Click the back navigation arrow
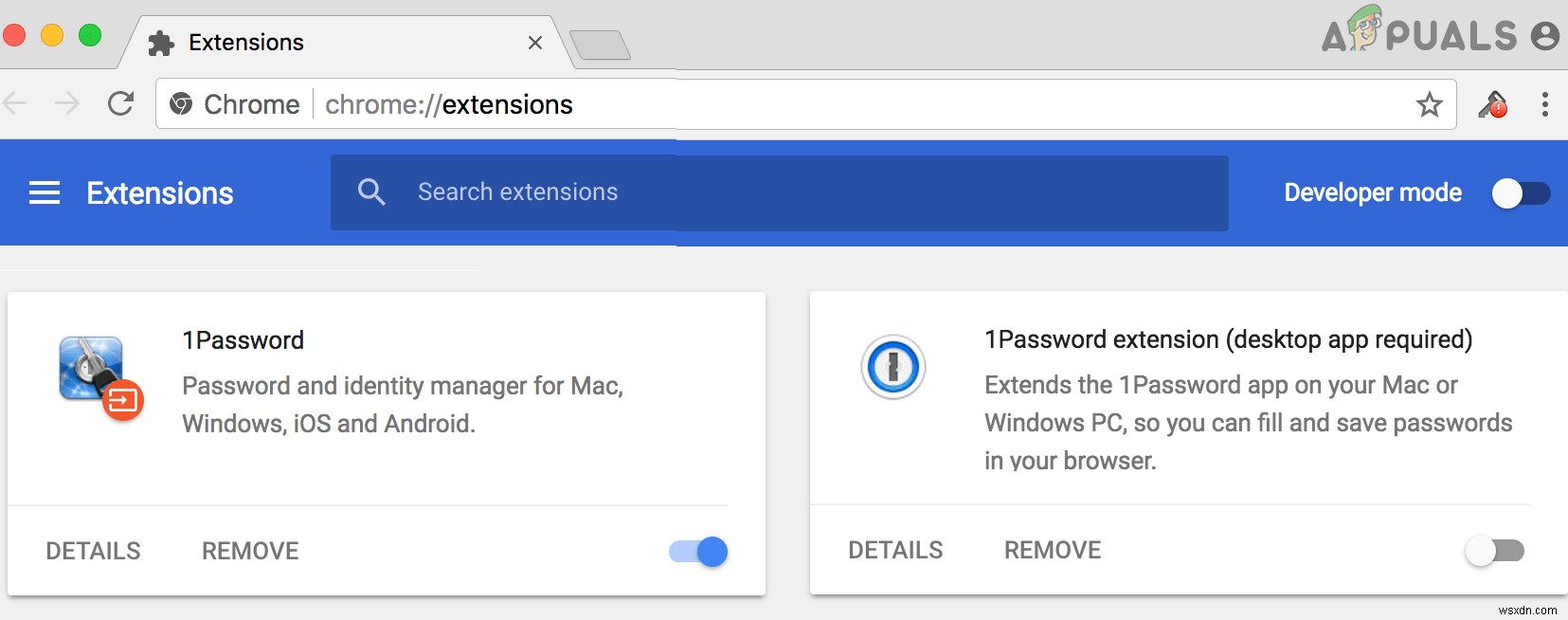Image resolution: width=1568 pixels, height=620 pixels. click(17, 104)
